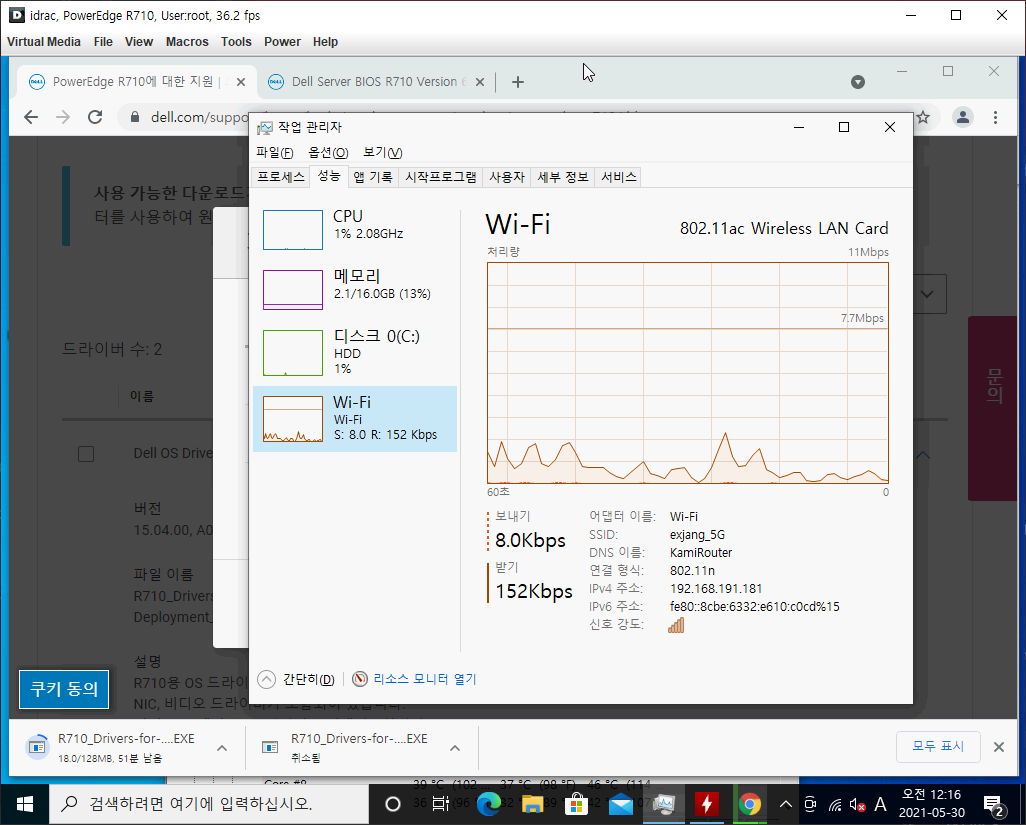This screenshot has width=1026, height=825.
Task: Select the CPU performance graph thumbnail
Action: [292, 230]
